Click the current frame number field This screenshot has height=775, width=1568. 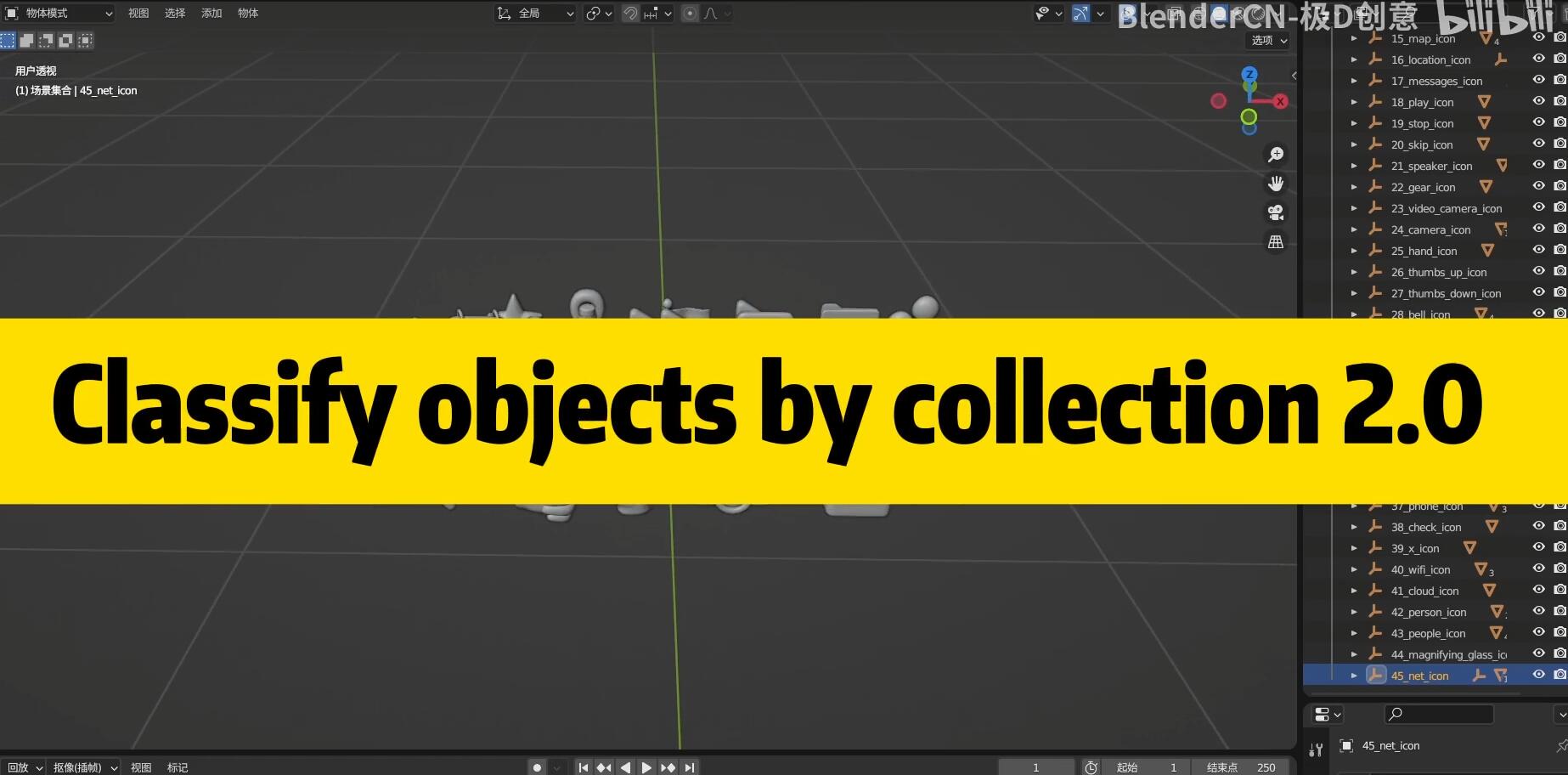(x=1036, y=767)
